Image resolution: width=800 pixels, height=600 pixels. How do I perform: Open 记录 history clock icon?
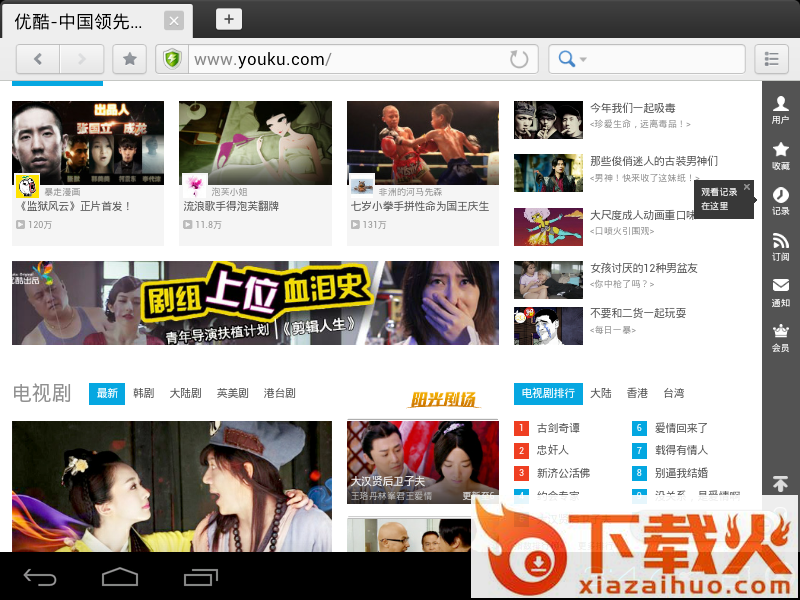coord(781,201)
